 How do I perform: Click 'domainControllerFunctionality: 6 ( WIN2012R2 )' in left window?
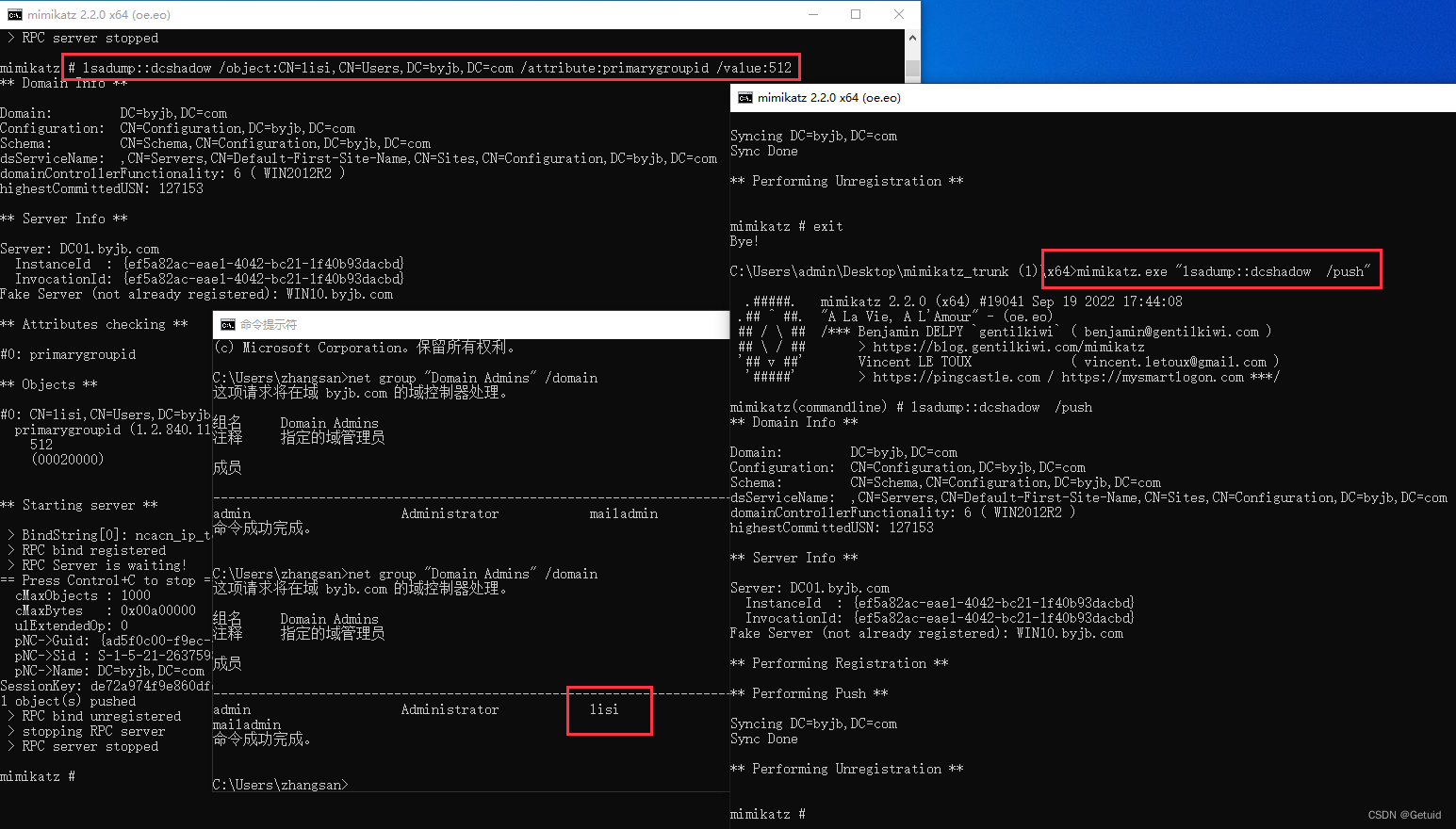(x=172, y=173)
